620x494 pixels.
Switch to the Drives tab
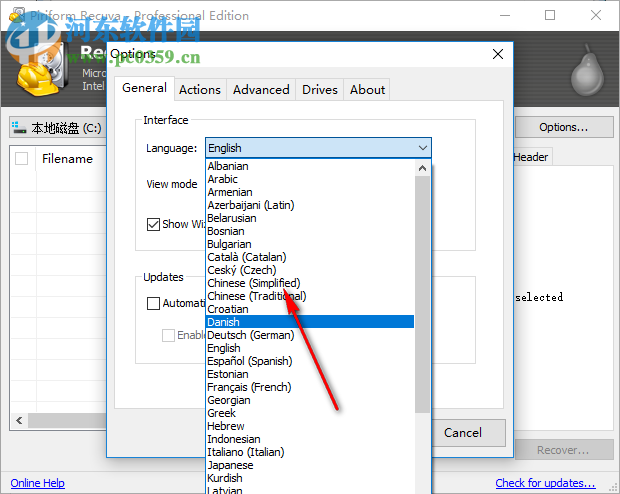tap(319, 90)
